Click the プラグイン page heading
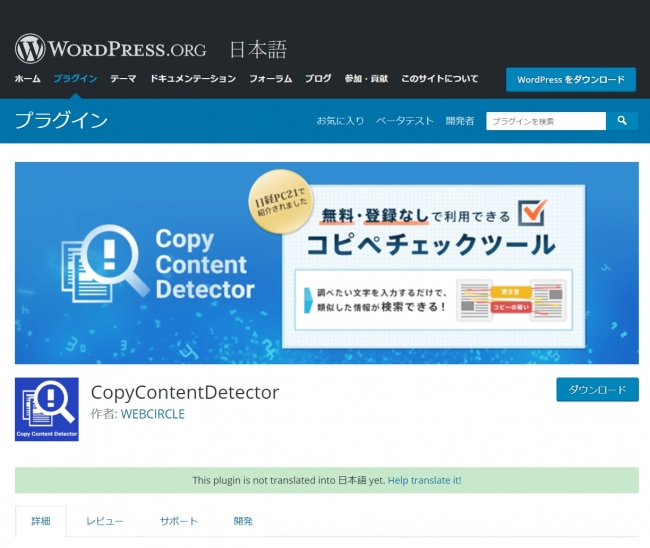Viewport: 650px width, 548px height. coord(61,121)
